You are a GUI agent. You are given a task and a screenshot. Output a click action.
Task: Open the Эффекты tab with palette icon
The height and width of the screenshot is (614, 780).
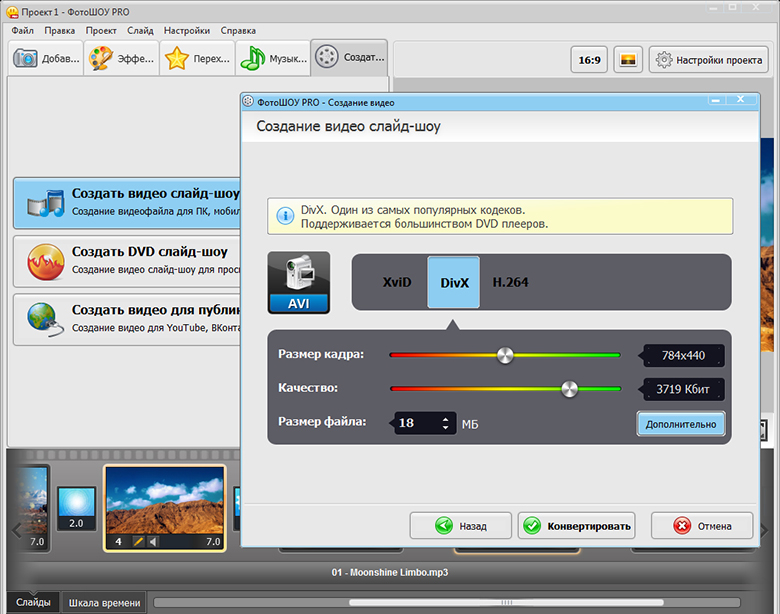[121, 58]
